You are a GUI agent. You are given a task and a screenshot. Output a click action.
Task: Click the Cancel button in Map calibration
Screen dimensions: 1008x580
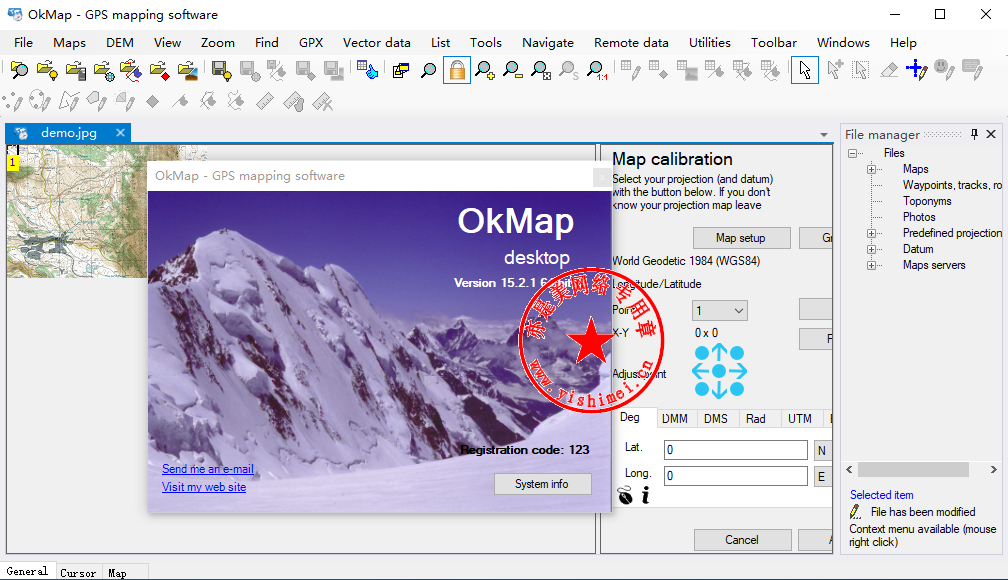742,540
